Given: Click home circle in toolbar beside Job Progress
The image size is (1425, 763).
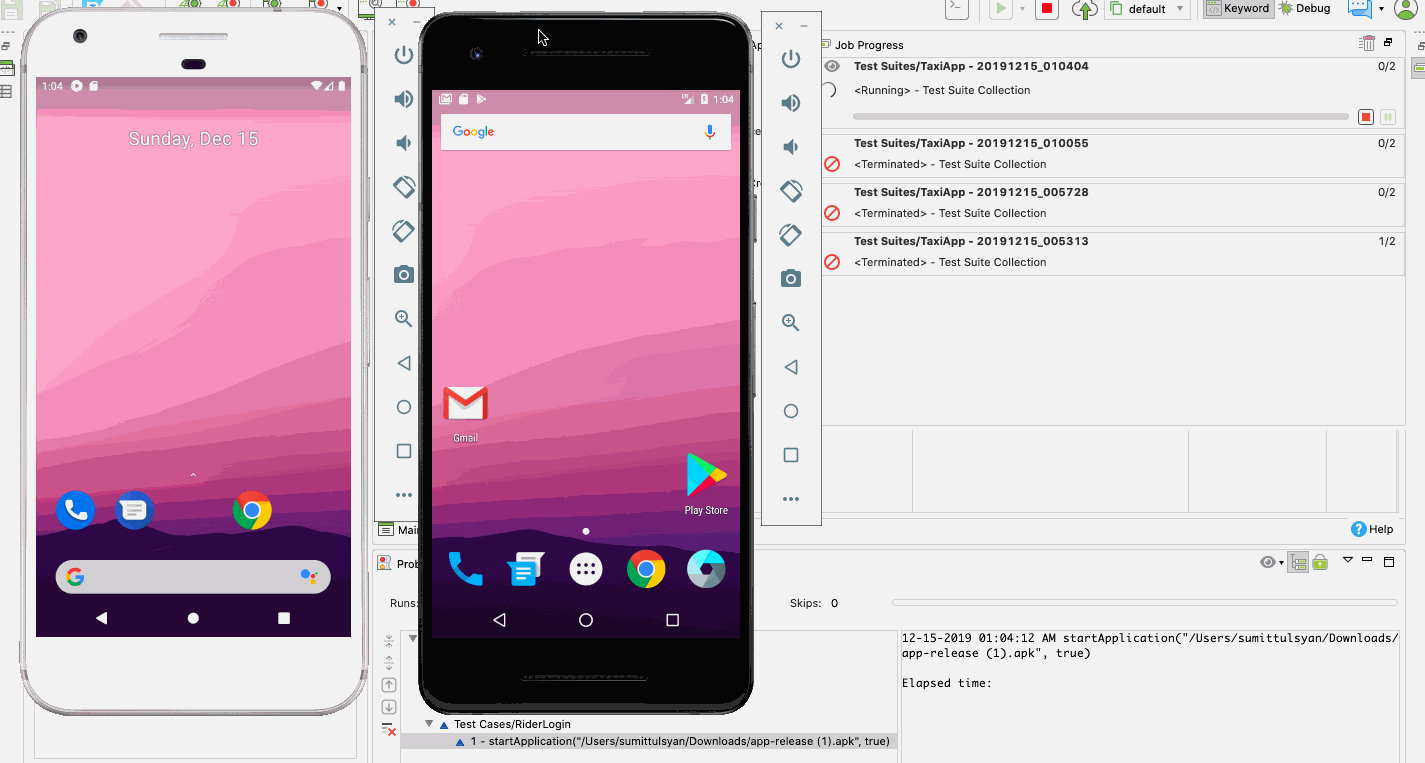Looking at the screenshot, I should tap(791, 411).
